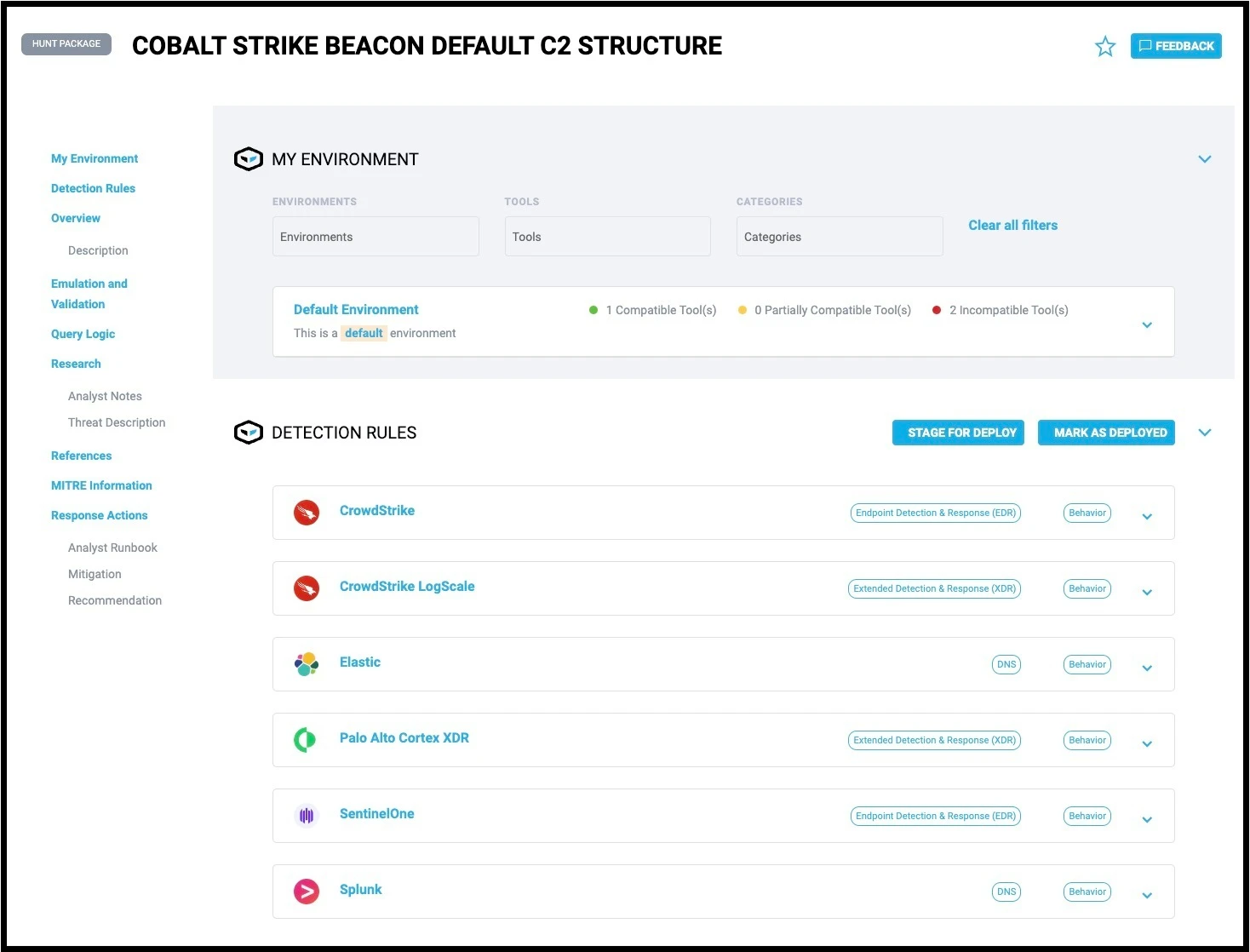Viewport: 1250px width, 952px height.
Task: Click CrowdStrike's Endpoint Detection & Response tag
Action: click(x=936, y=513)
